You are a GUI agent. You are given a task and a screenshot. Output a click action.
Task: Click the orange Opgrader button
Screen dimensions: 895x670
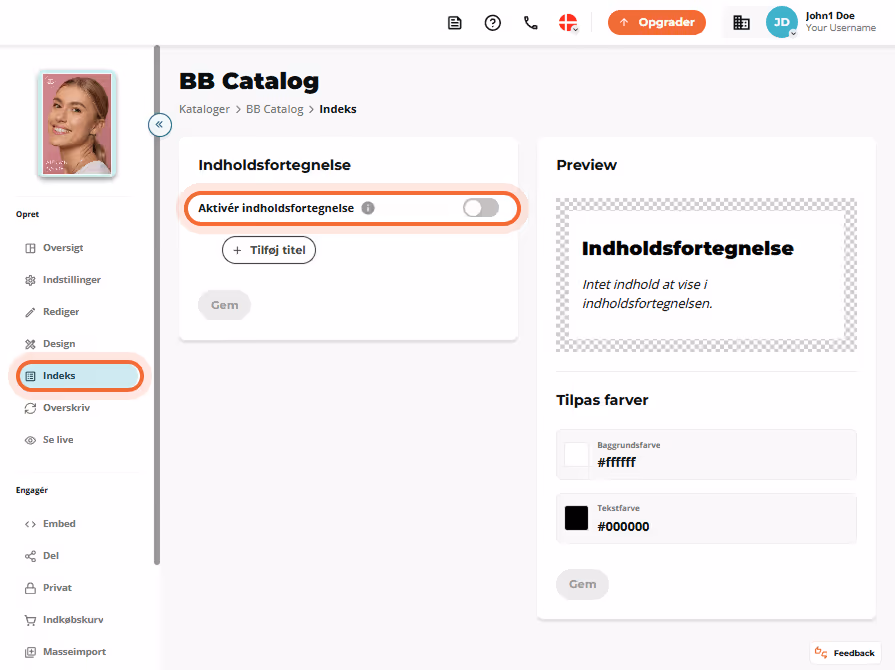pyautogui.click(x=656, y=22)
